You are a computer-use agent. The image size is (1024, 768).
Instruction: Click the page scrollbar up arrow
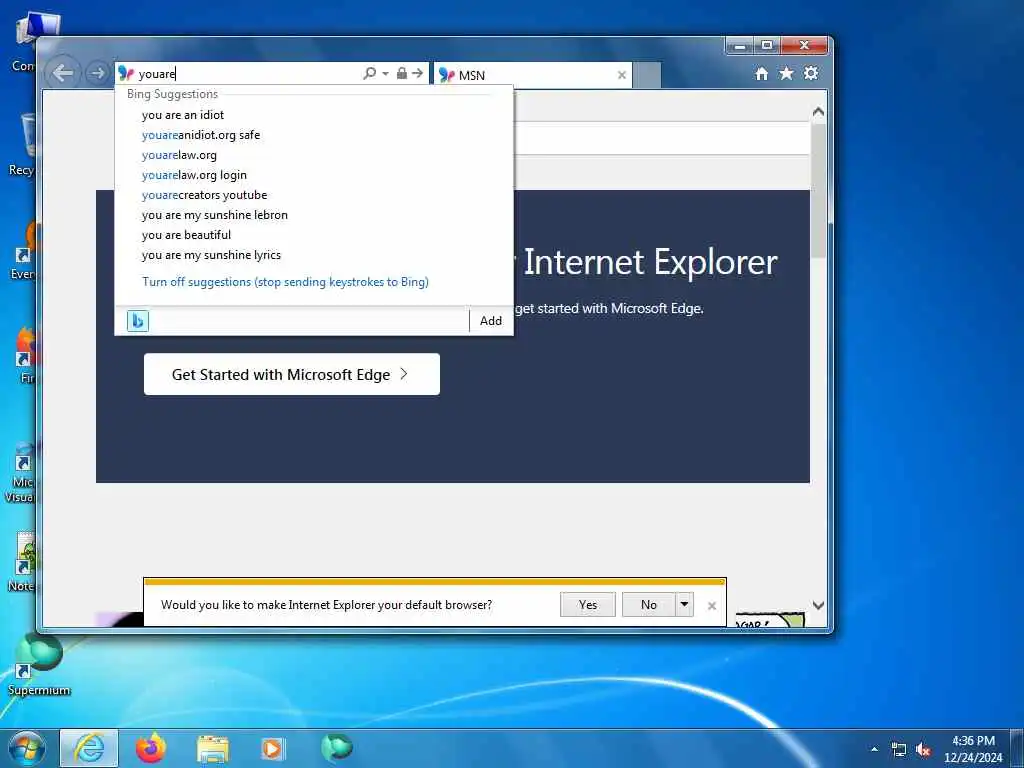[818, 112]
